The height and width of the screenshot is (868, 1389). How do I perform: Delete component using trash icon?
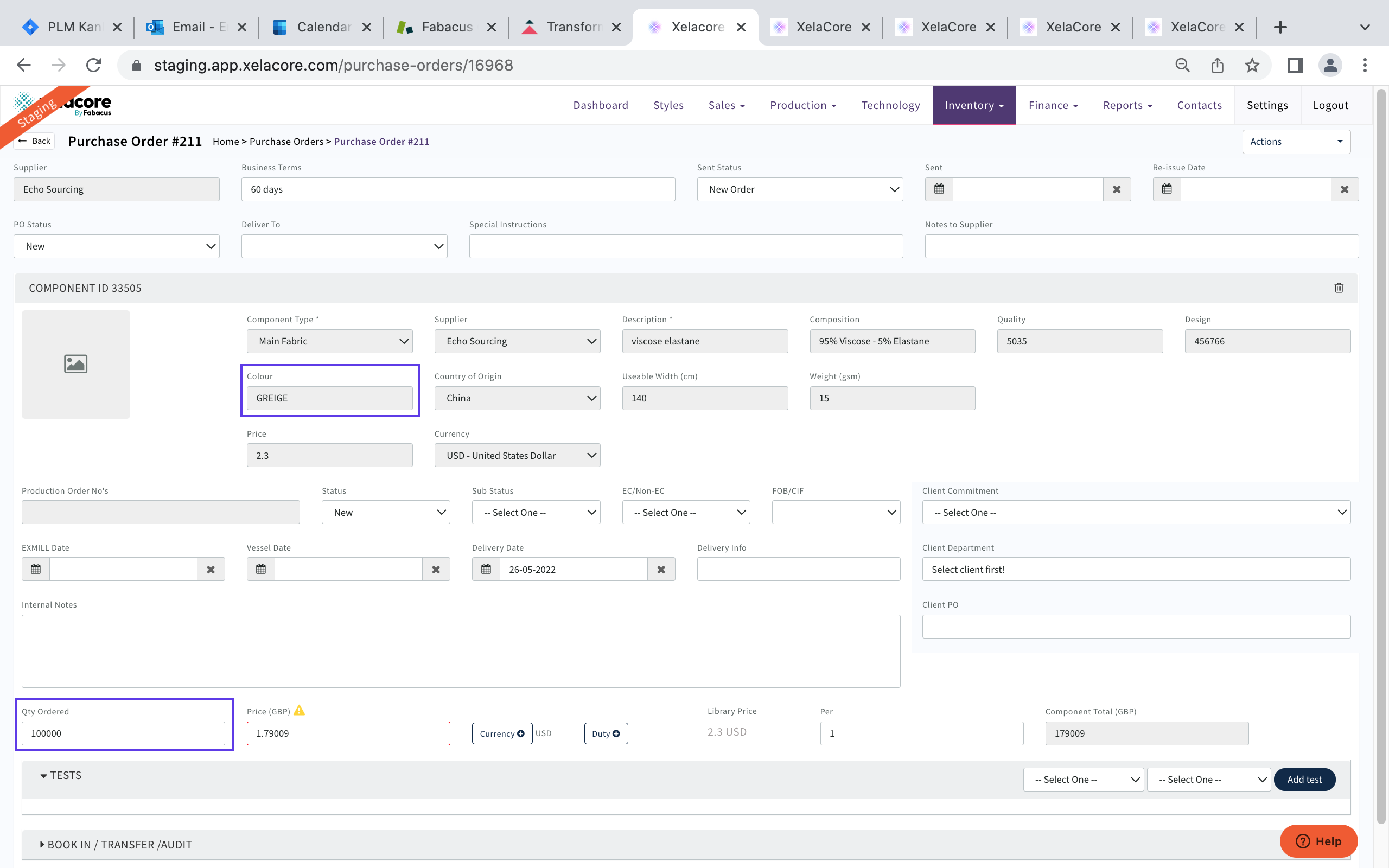(1339, 288)
